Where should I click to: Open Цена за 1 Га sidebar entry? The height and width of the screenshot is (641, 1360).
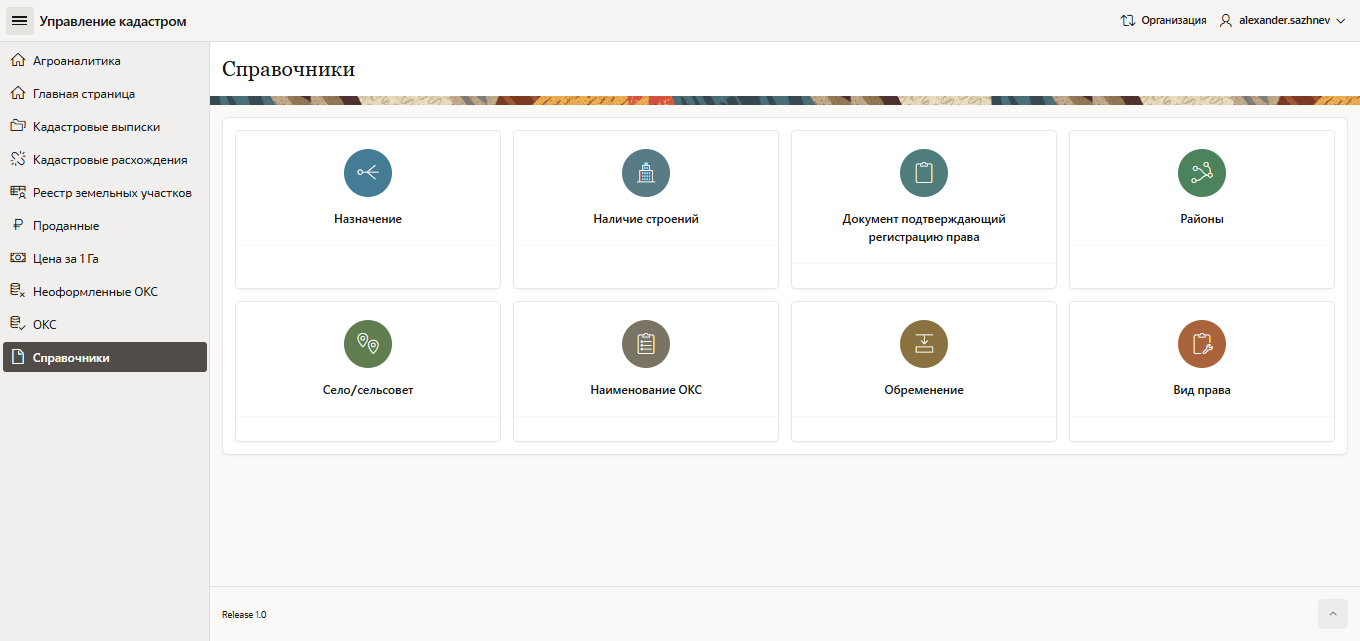(66, 259)
